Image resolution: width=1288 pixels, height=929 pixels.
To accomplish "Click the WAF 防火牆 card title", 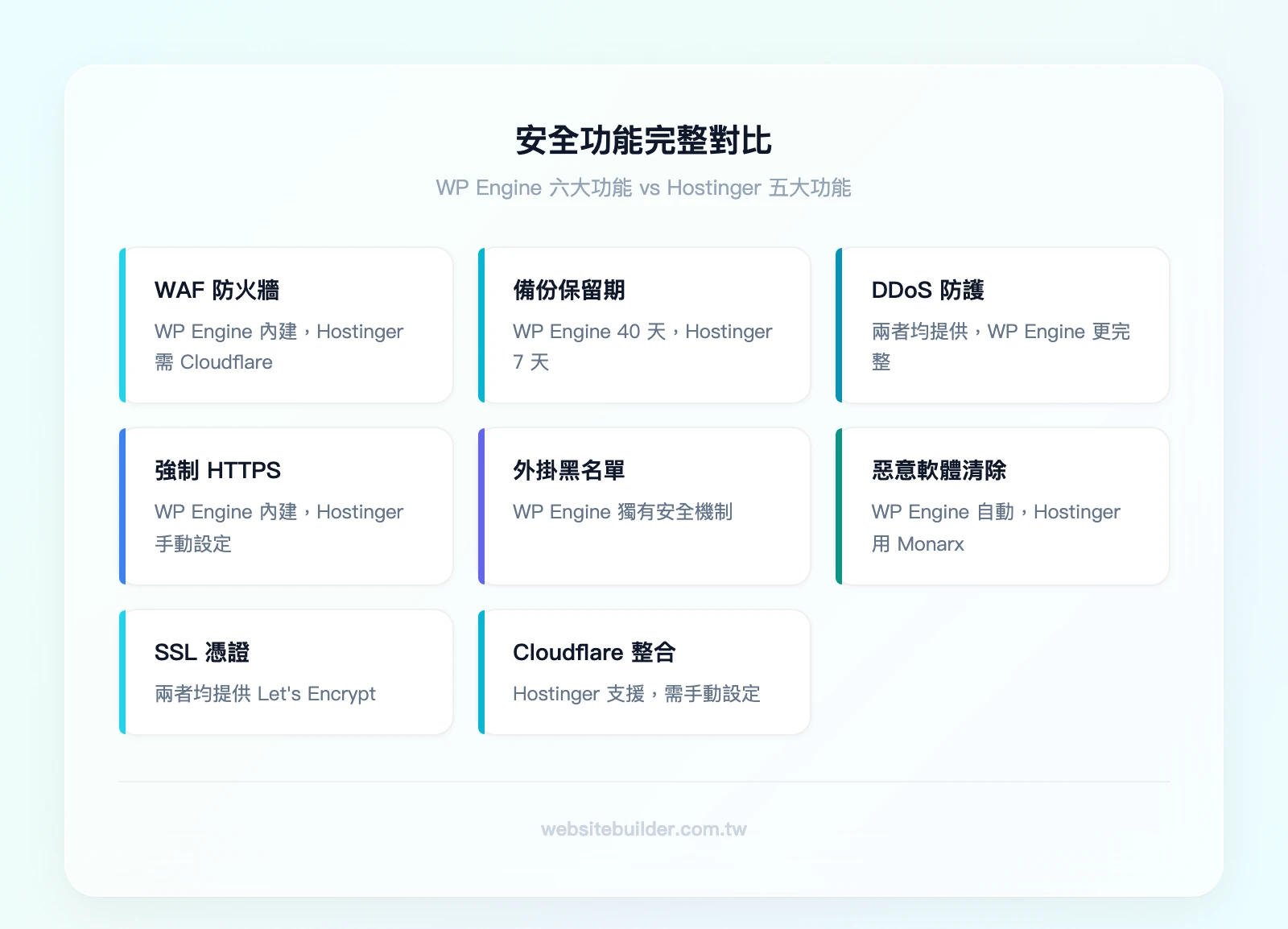I will [217, 290].
